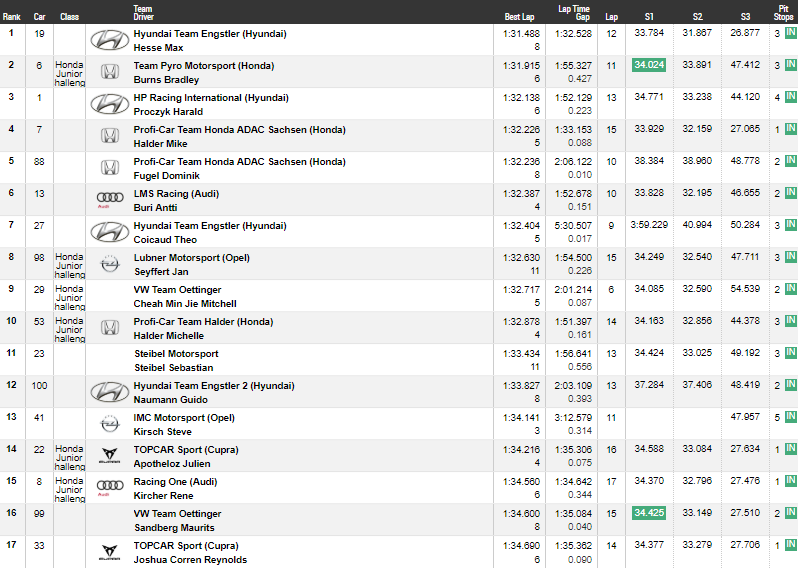Select green highlighted S1 time 34.425
This screenshot has height=571, width=803.
pyautogui.click(x=649, y=513)
